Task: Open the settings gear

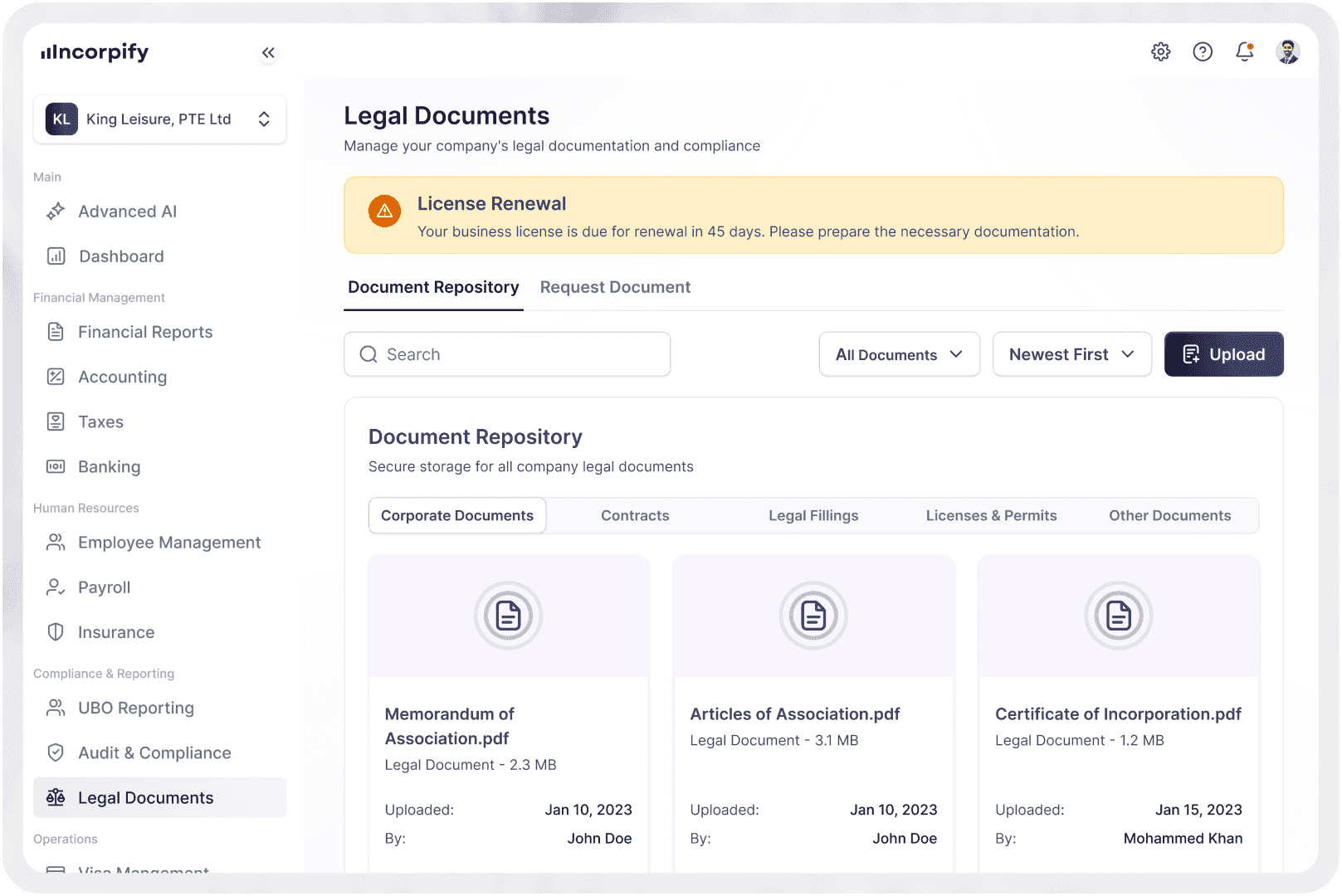Action: 1160,51
